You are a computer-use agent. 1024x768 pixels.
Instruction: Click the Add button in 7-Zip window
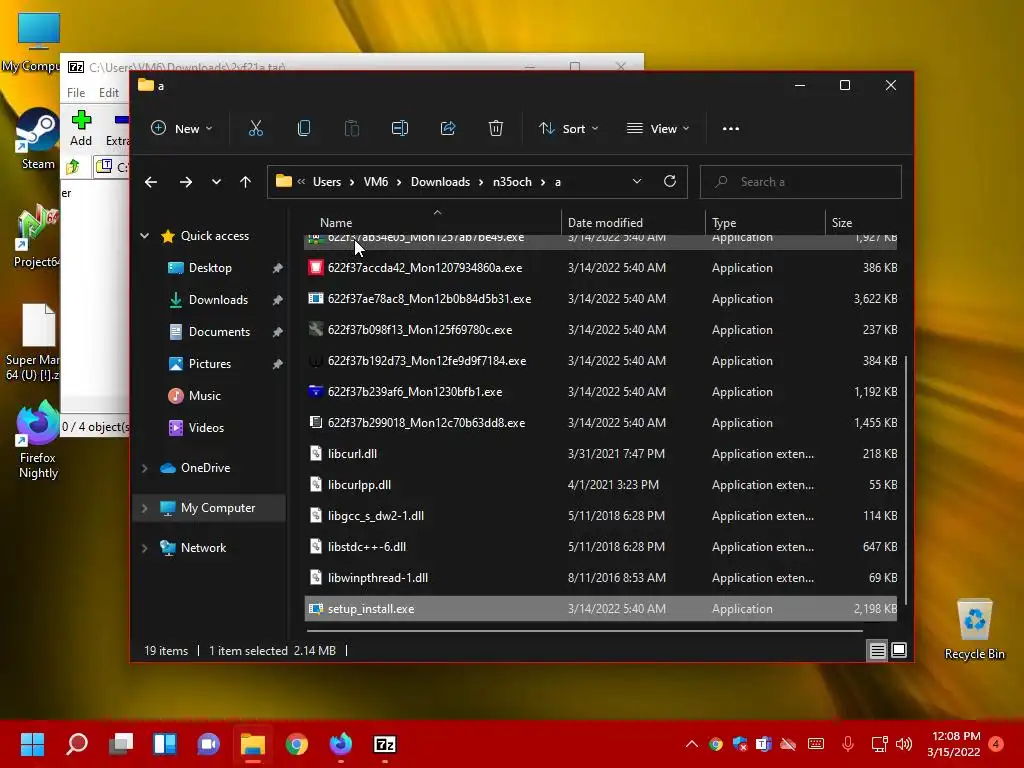pyautogui.click(x=81, y=129)
